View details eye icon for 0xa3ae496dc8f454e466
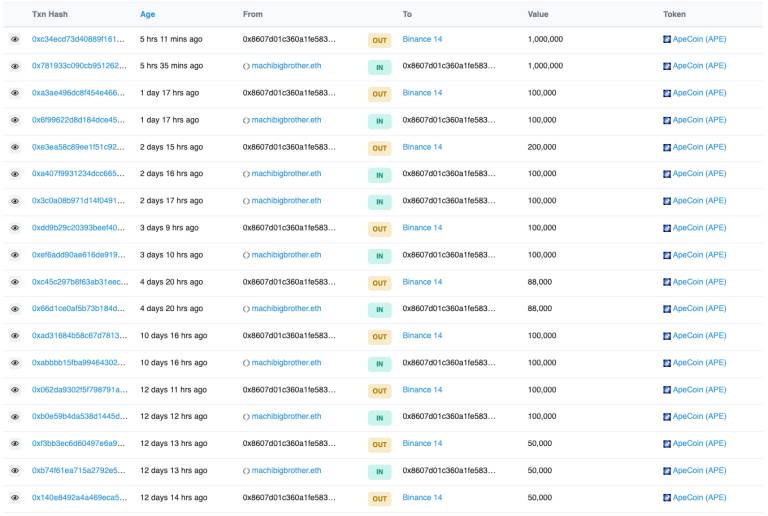 click(15, 93)
